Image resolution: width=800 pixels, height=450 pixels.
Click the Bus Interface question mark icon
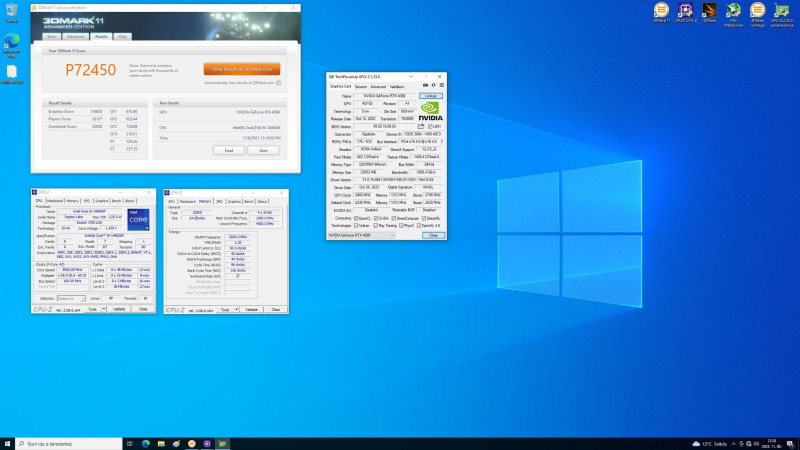click(441, 141)
